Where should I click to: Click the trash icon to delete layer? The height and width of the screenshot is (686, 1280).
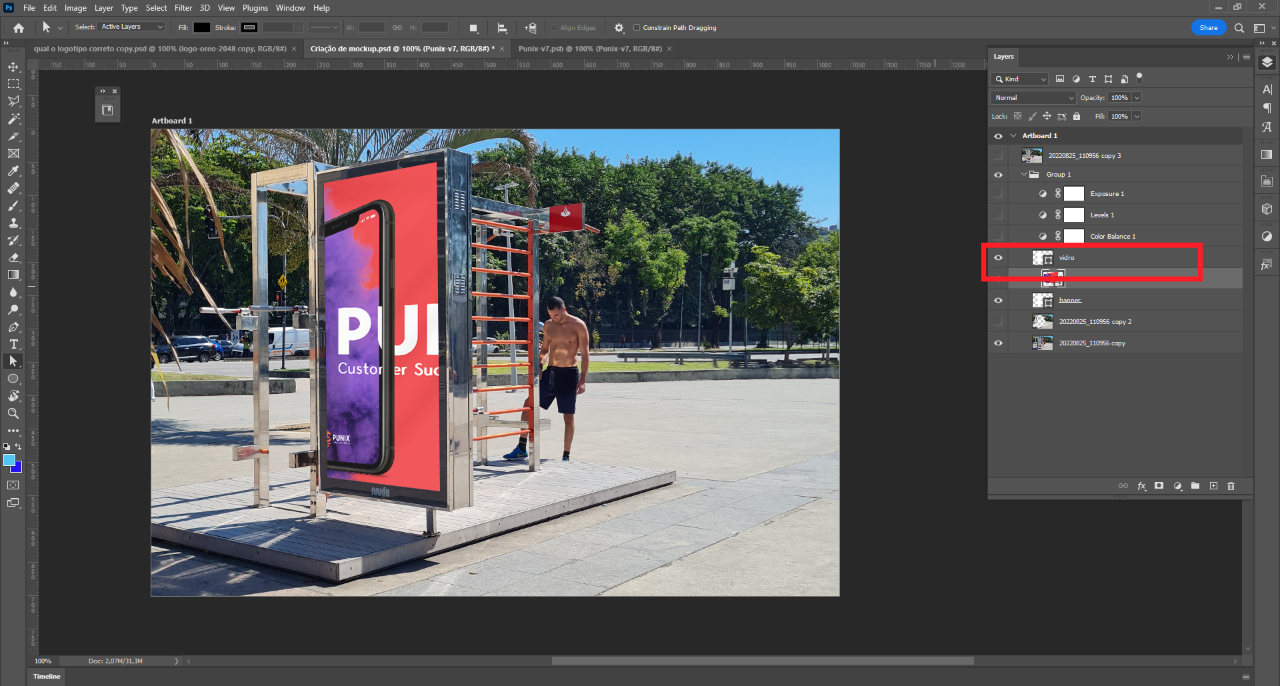(1231, 486)
